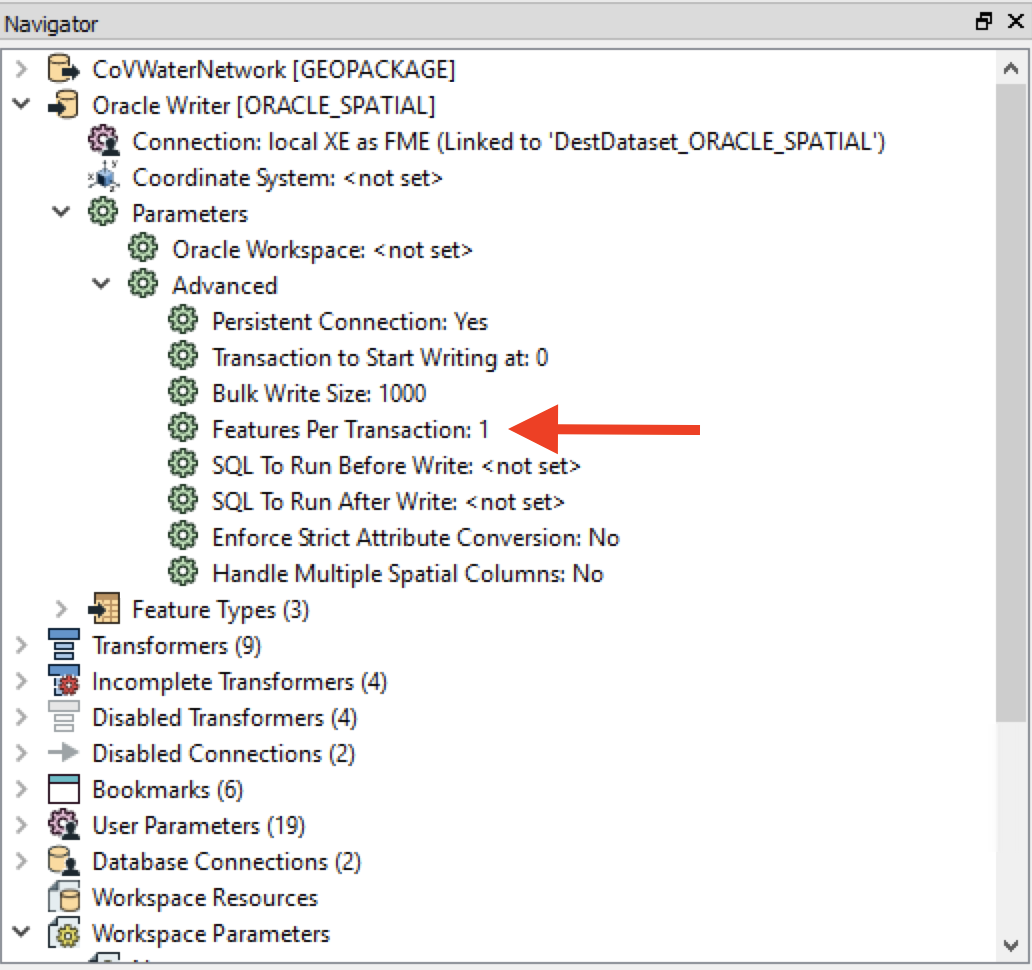Viewport: 1032px width, 970px height.
Task: Collapse the Advanced parameters node
Action: click(101, 284)
